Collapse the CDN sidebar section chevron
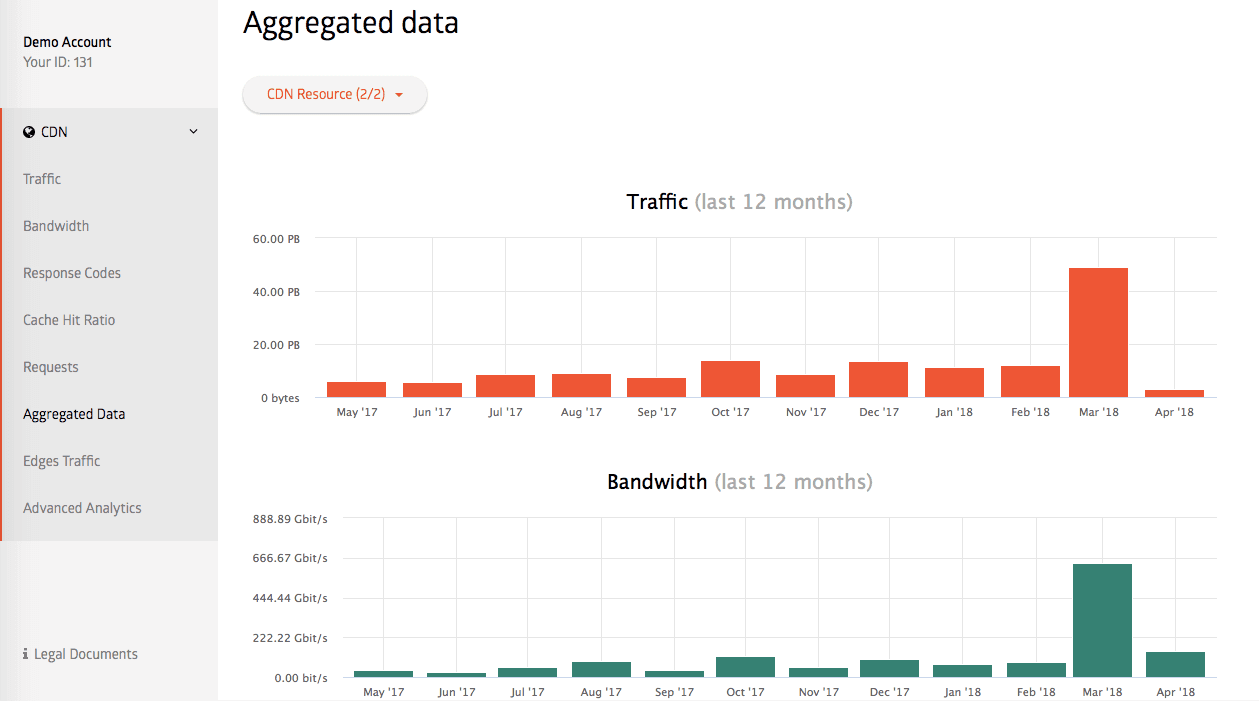The image size is (1259, 701). (x=194, y=132)
